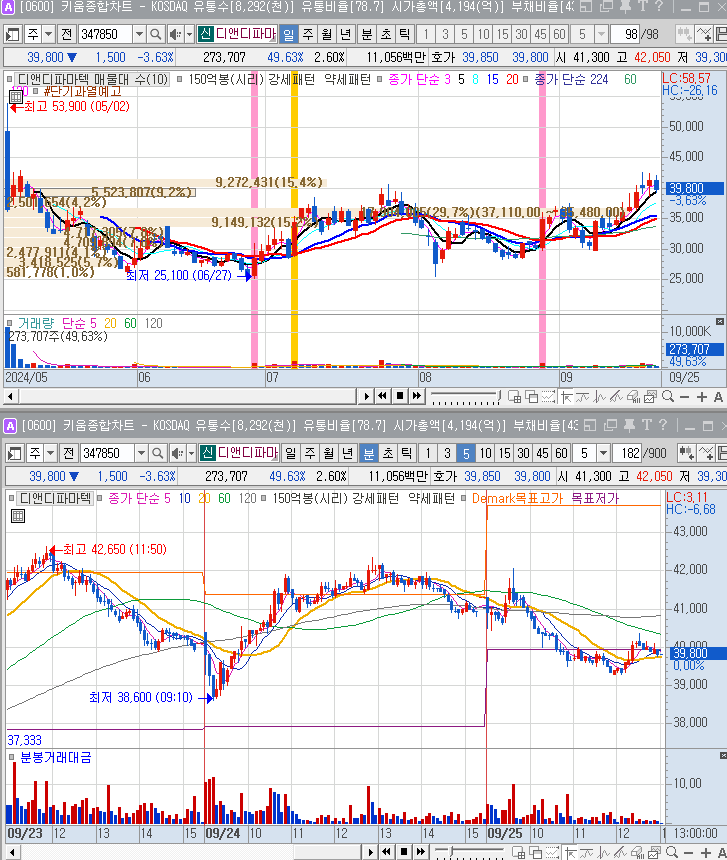Click 거래량 volume indicator label in upper chart

[36, 324]
